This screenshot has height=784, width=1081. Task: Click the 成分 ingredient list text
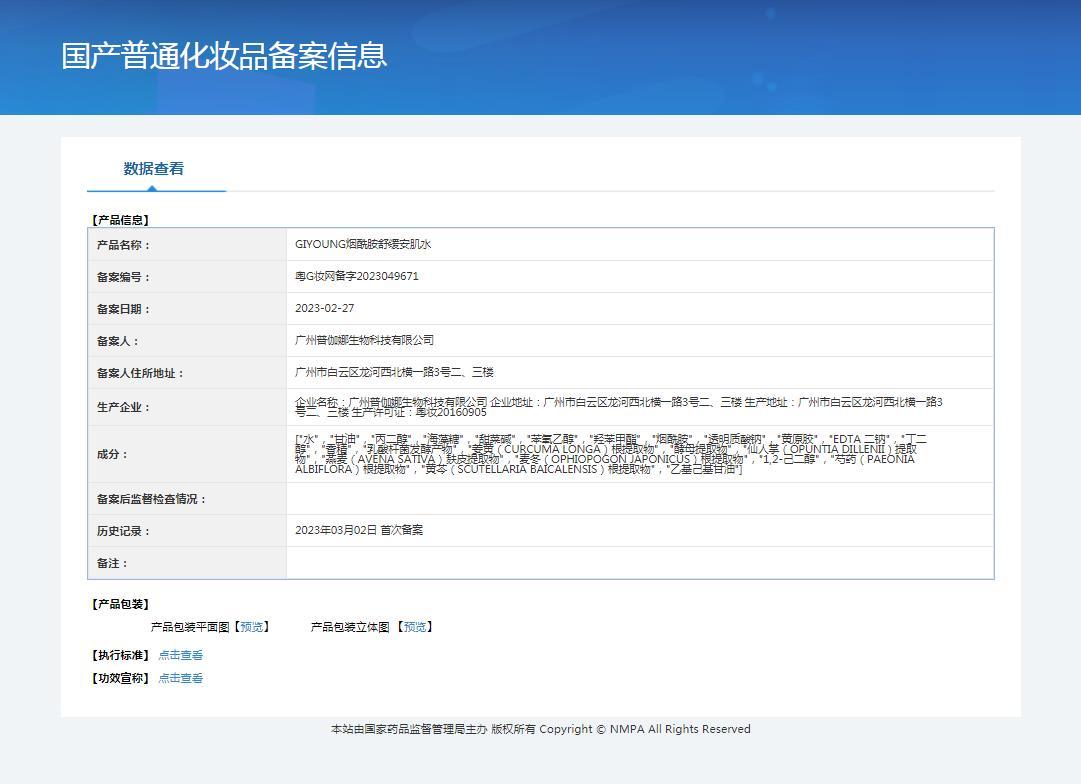coord(610,454)
